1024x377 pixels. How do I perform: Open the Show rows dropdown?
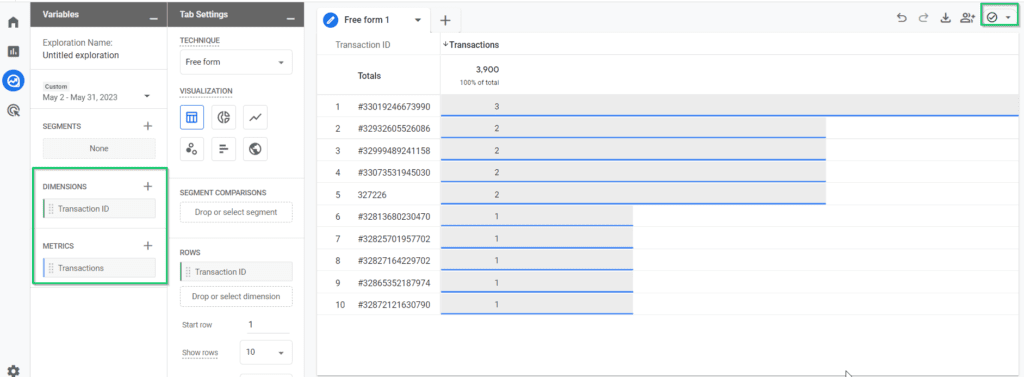click(266, 352)
